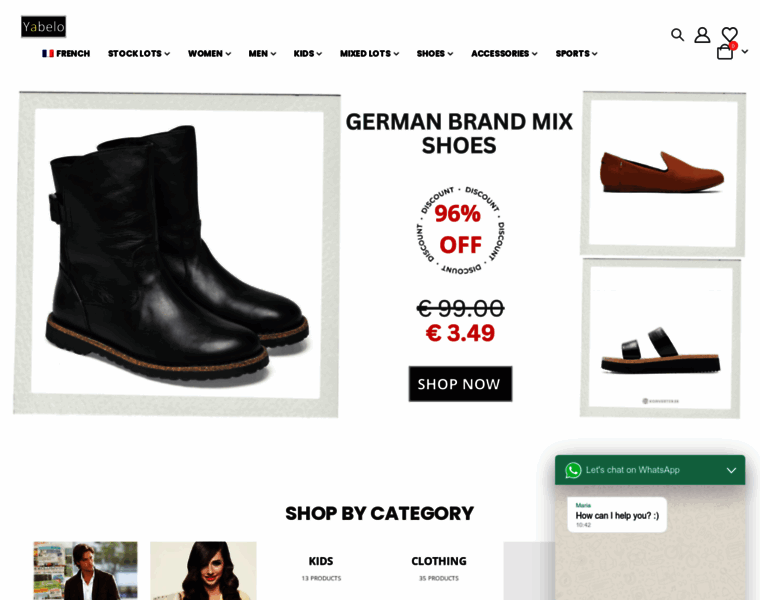Select the brown loafer shoe image
The image size is (760, 600).
[x=661, y=171]
